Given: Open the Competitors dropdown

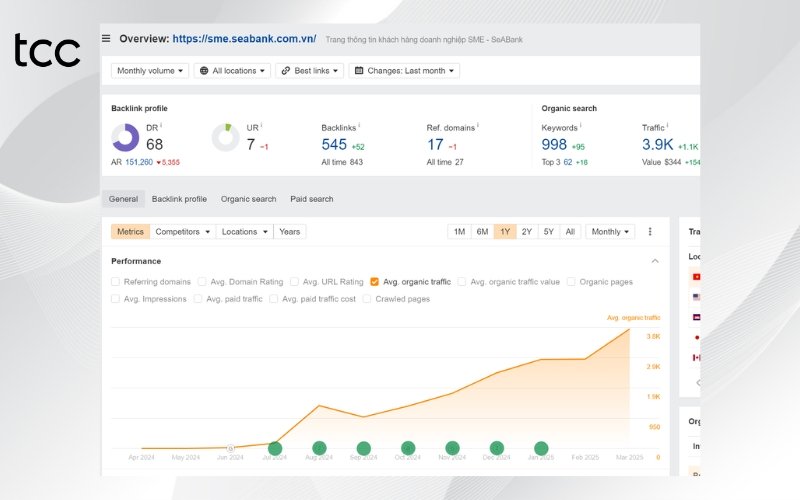Looking at the screenshot, I should [x=183, y=232].
